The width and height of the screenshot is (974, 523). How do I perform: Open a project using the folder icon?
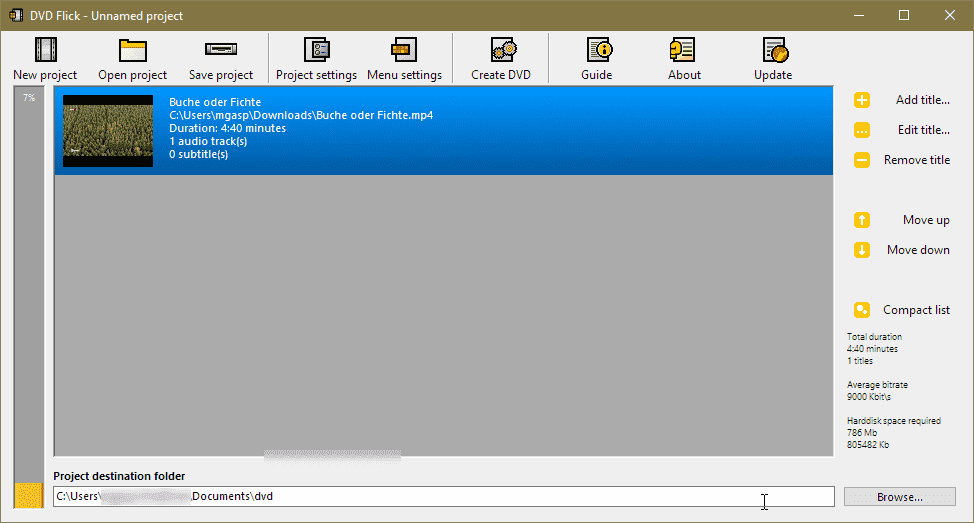132,49
